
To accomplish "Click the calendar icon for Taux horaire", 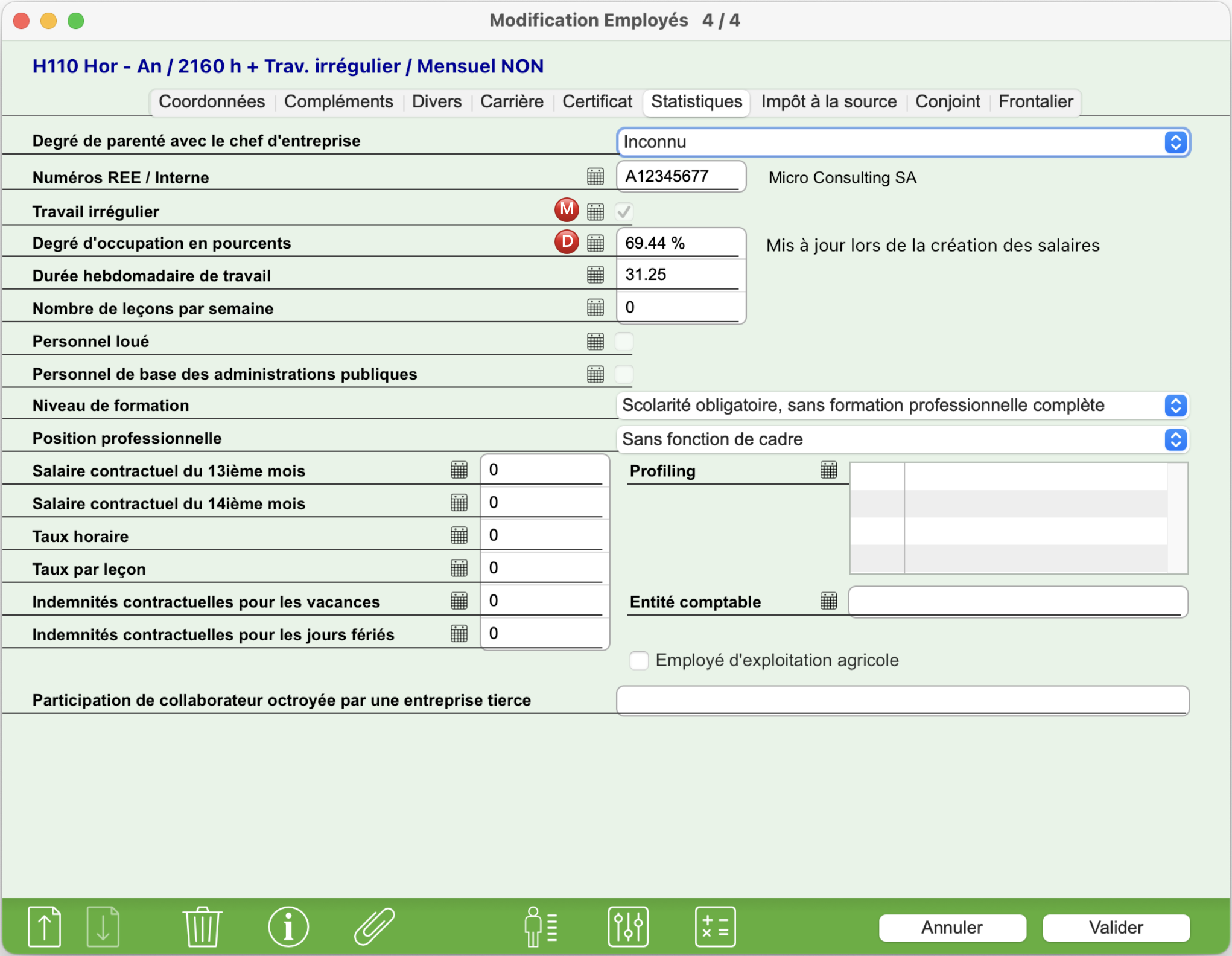I will 459,535.
